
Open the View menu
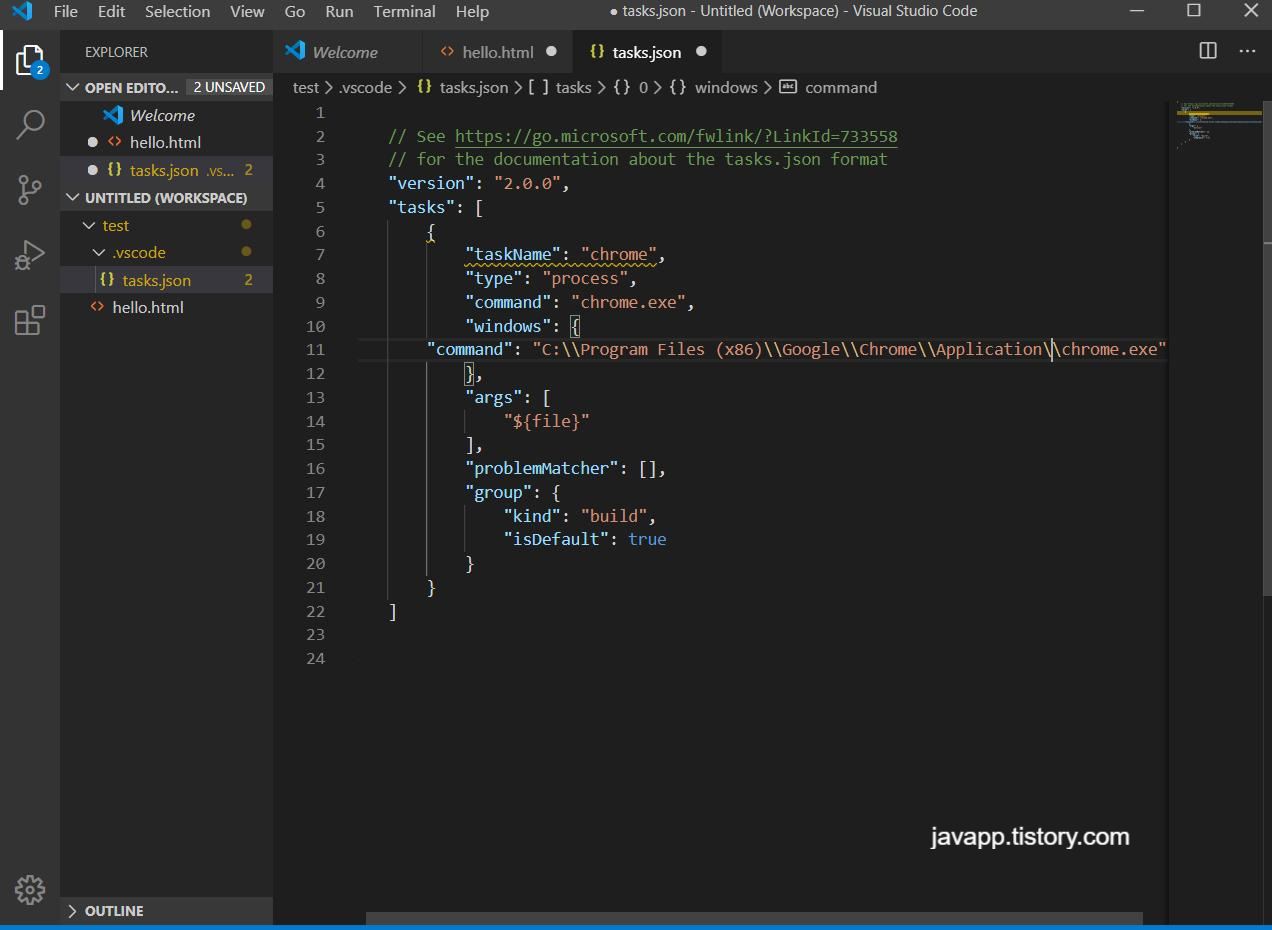(247, 12)
